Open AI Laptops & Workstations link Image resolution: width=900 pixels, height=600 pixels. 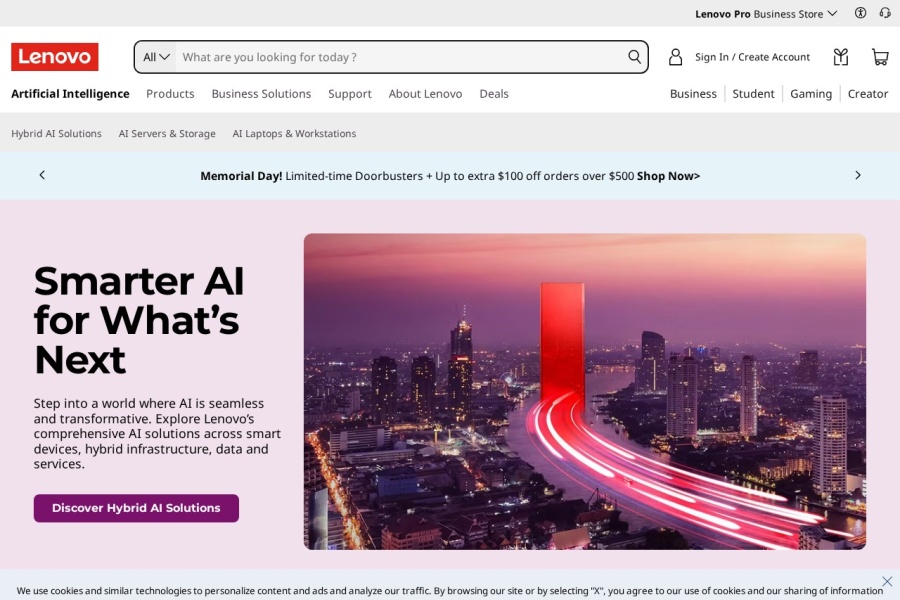tap(294, 133)
